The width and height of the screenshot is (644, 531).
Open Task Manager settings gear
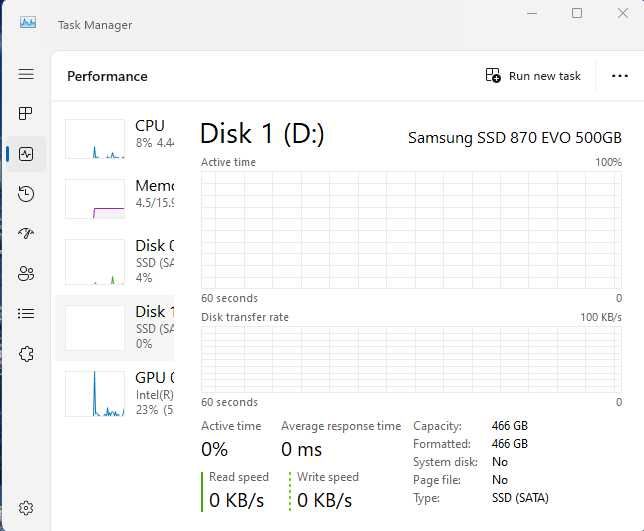pyautogui.click(x=26, y=508)
